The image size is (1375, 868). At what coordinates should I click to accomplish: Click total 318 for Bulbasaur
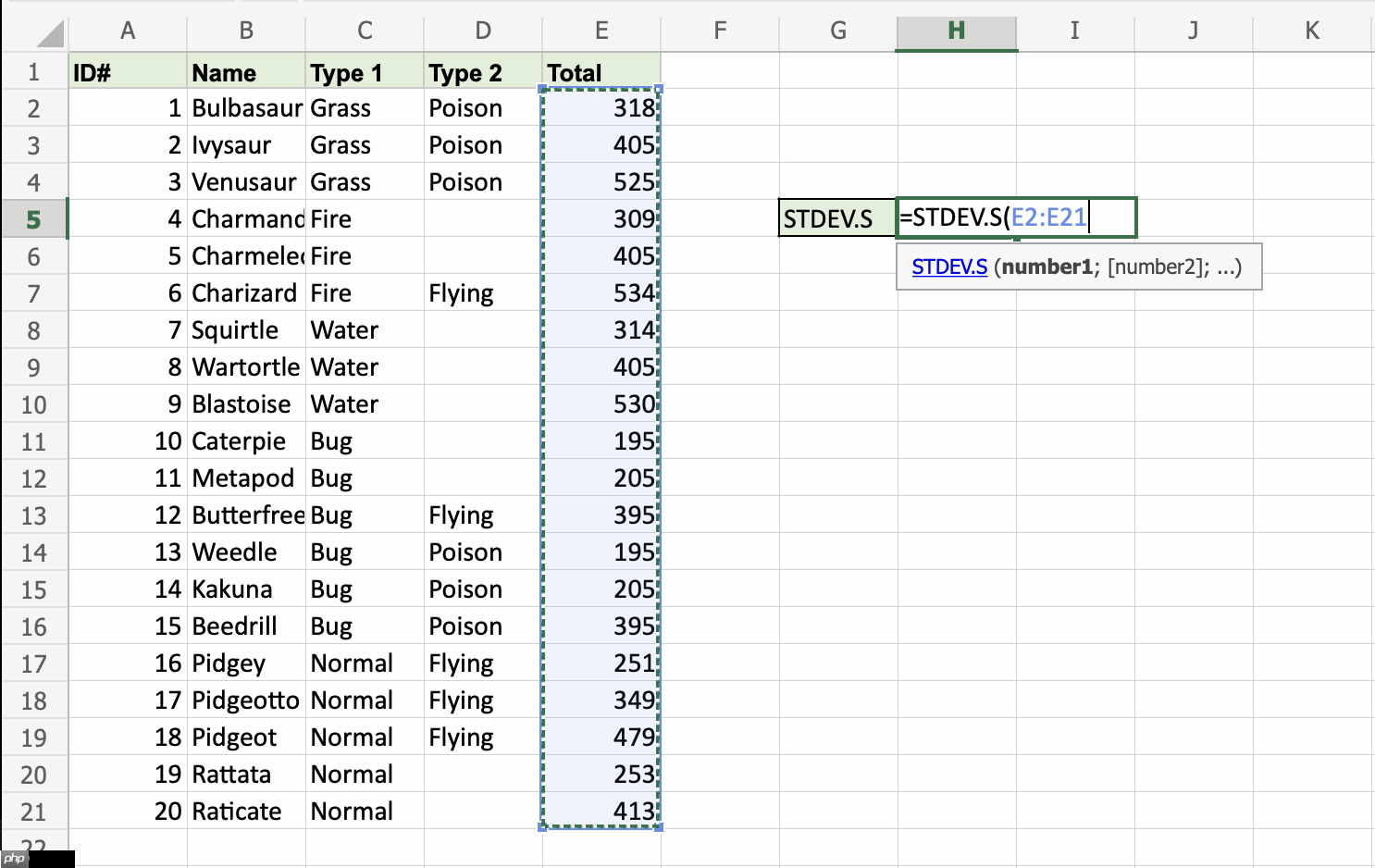(601, 108)
